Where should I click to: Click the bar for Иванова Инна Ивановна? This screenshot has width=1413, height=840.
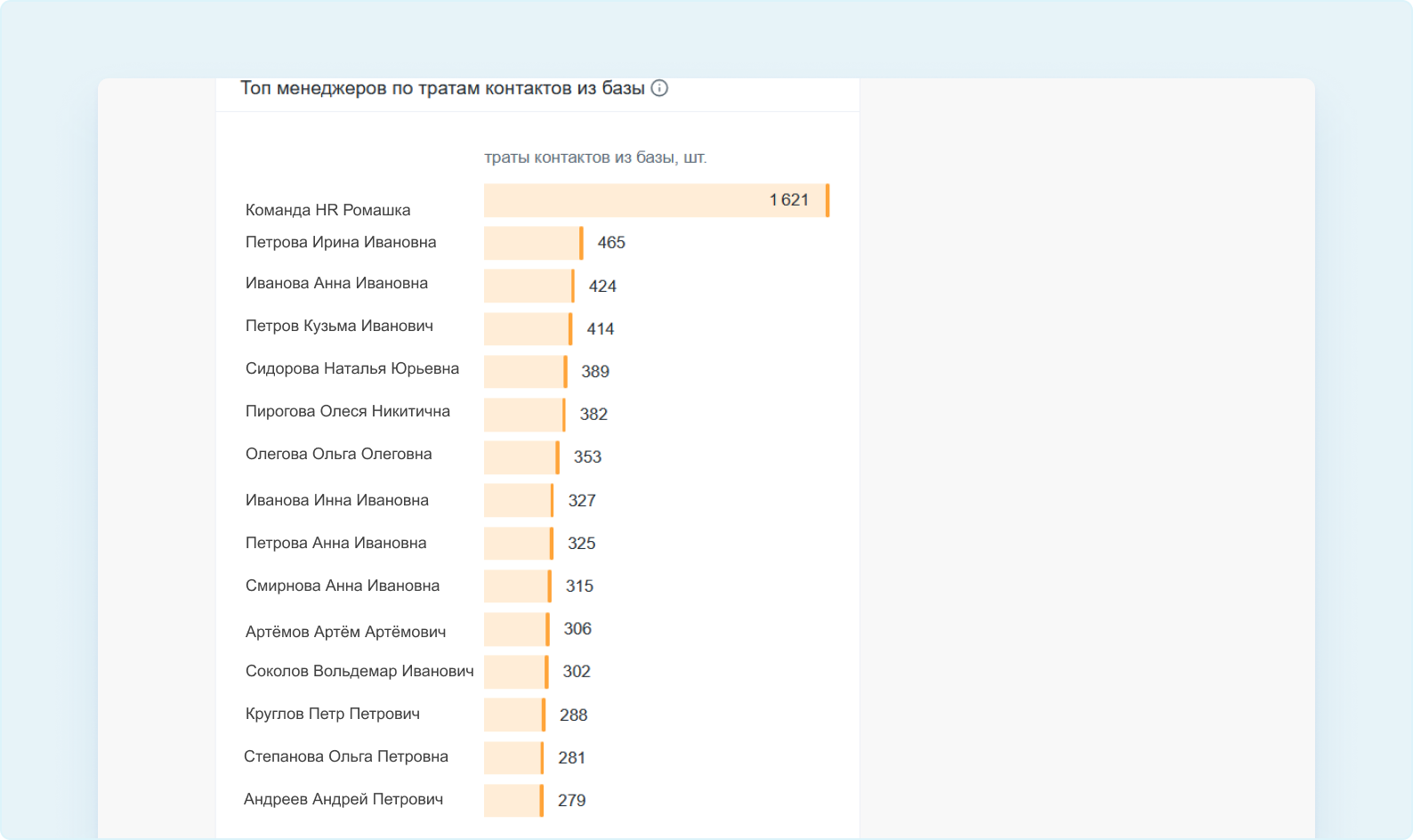(x=519, y=500)
